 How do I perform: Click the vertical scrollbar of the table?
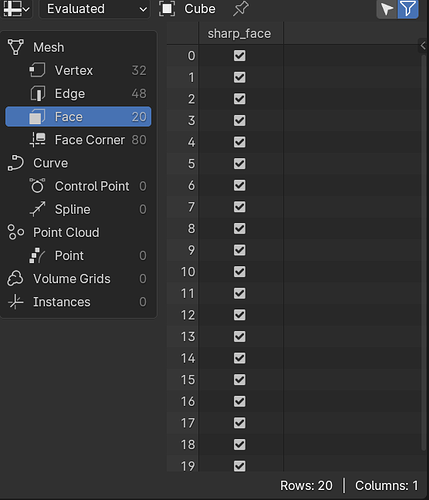[424, 253]
